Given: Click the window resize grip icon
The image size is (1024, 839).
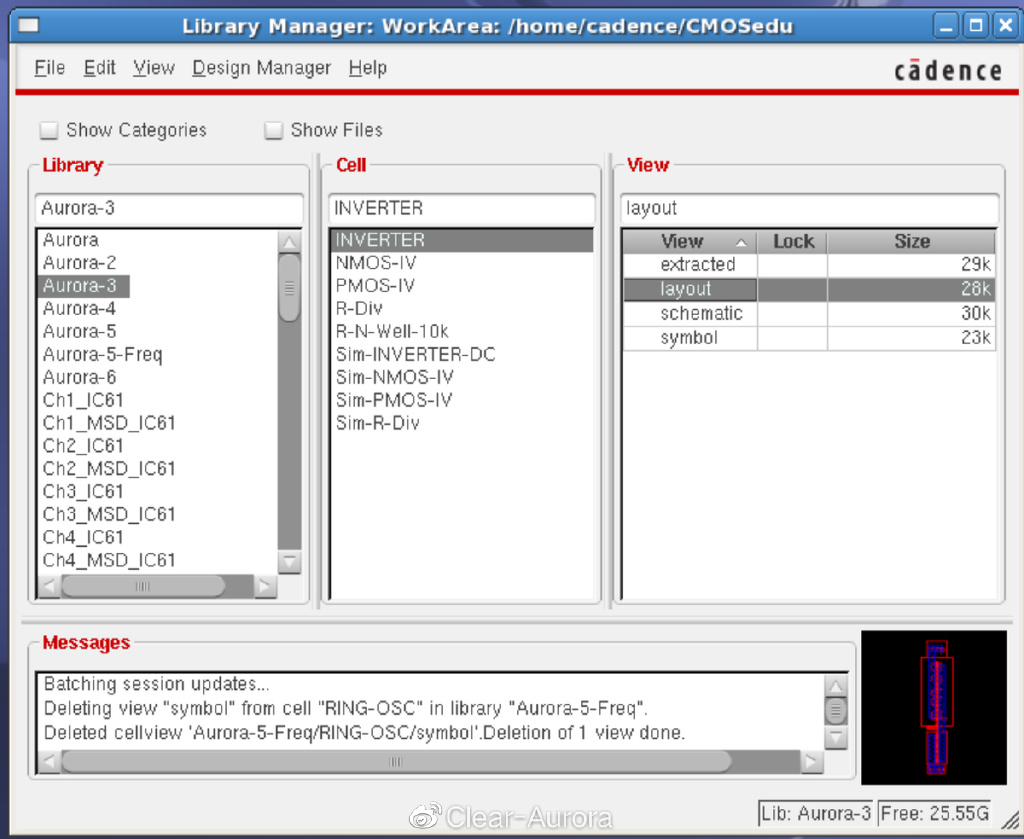Looking at the screenshot, I should pyautogui.click(x=1009, y=819).
